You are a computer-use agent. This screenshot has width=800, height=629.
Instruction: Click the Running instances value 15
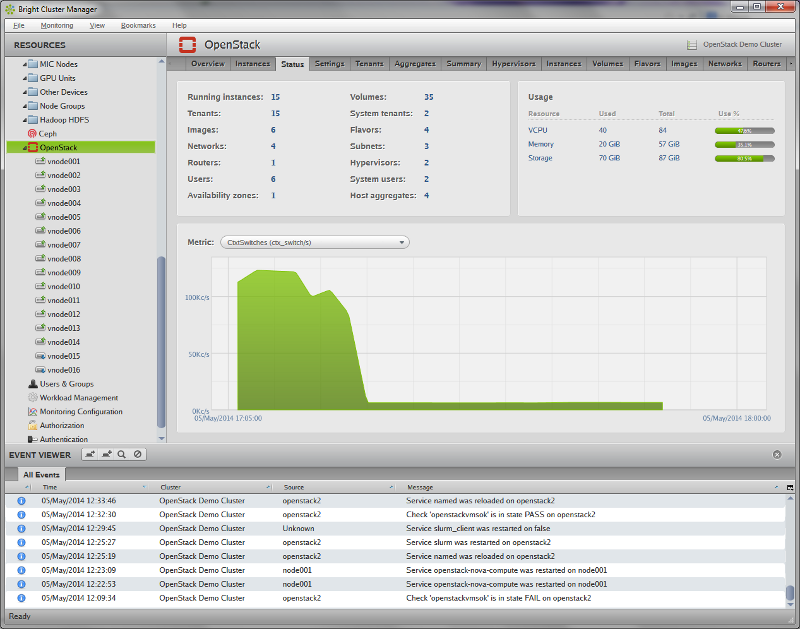tap(276, 97)
